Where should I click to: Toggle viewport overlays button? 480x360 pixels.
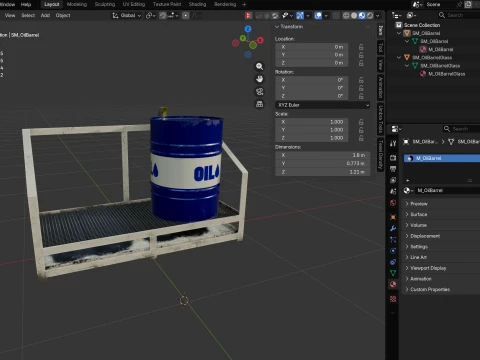coord(318,15)
